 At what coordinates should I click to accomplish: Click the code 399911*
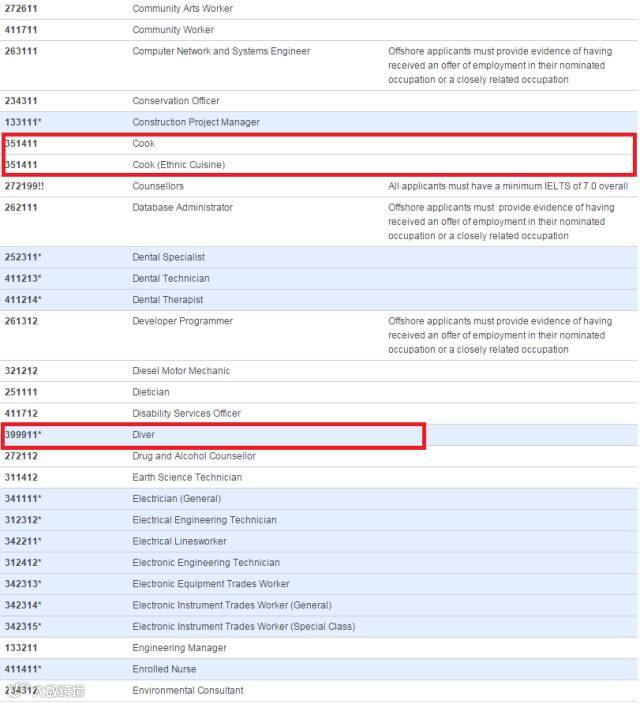(x=23, y=435)
